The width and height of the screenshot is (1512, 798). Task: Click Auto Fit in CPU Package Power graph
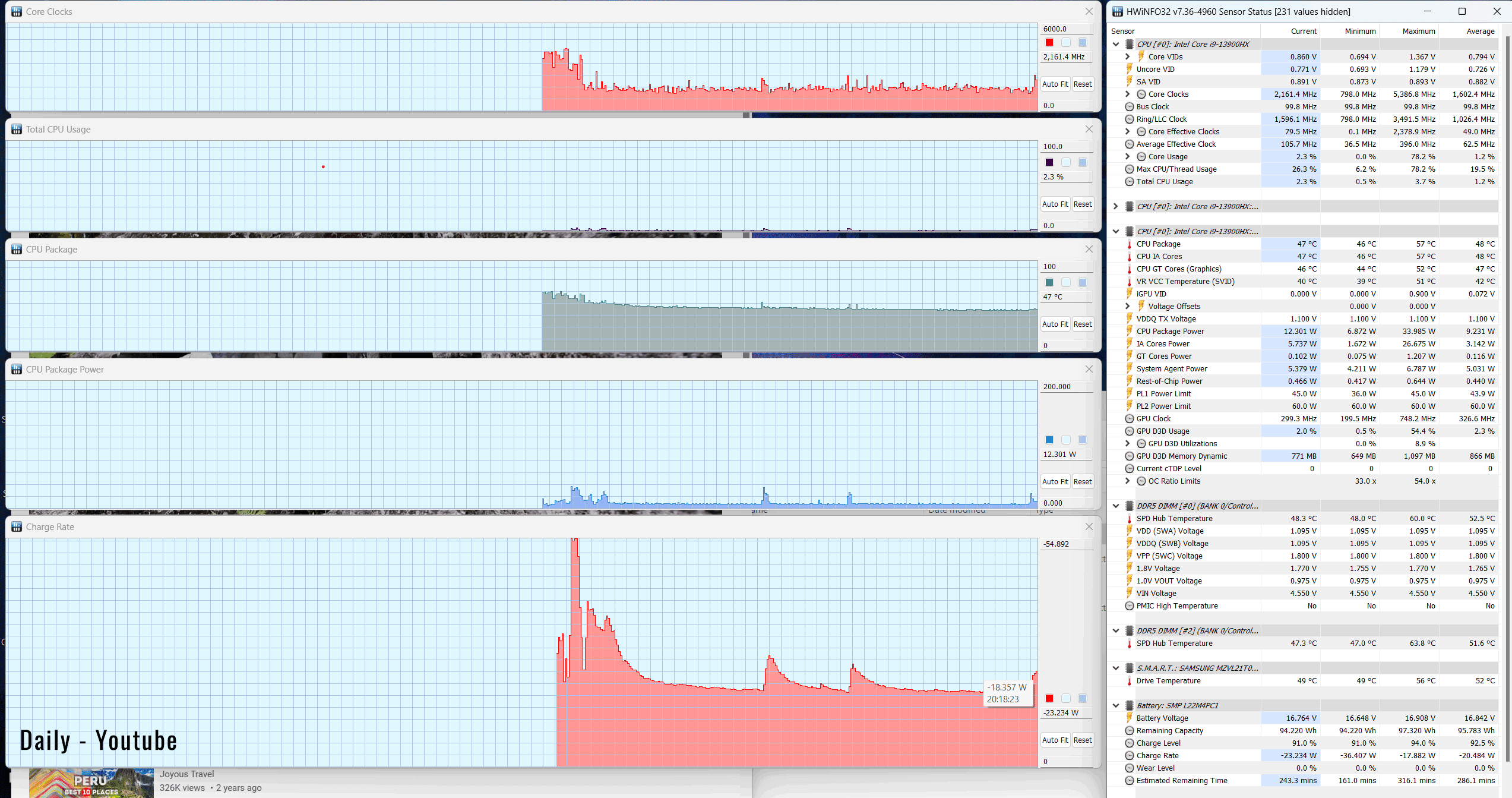(x=1055, y=481)
